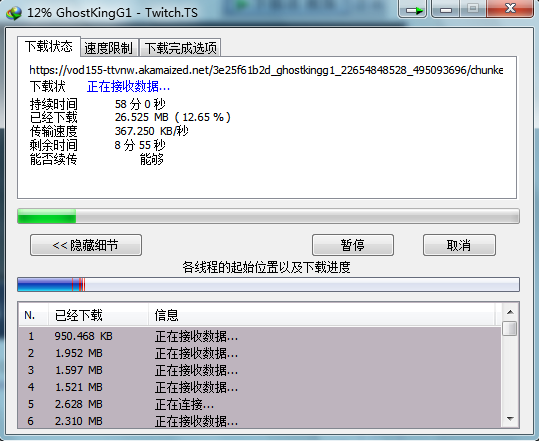Click the 367.250 KB/秒 transfer speed value
Viewport: 539px width, 441px height.
[x=152, y=131]
